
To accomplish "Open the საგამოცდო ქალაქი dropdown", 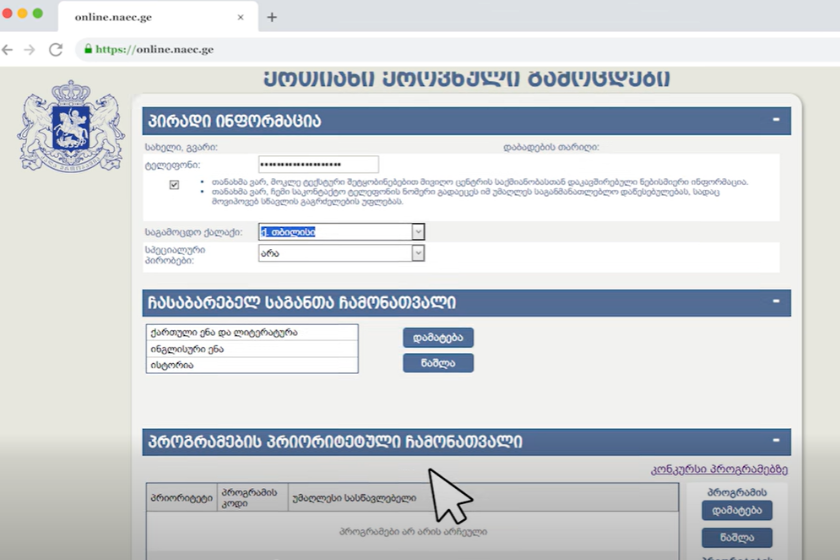I will coord(418,232).
